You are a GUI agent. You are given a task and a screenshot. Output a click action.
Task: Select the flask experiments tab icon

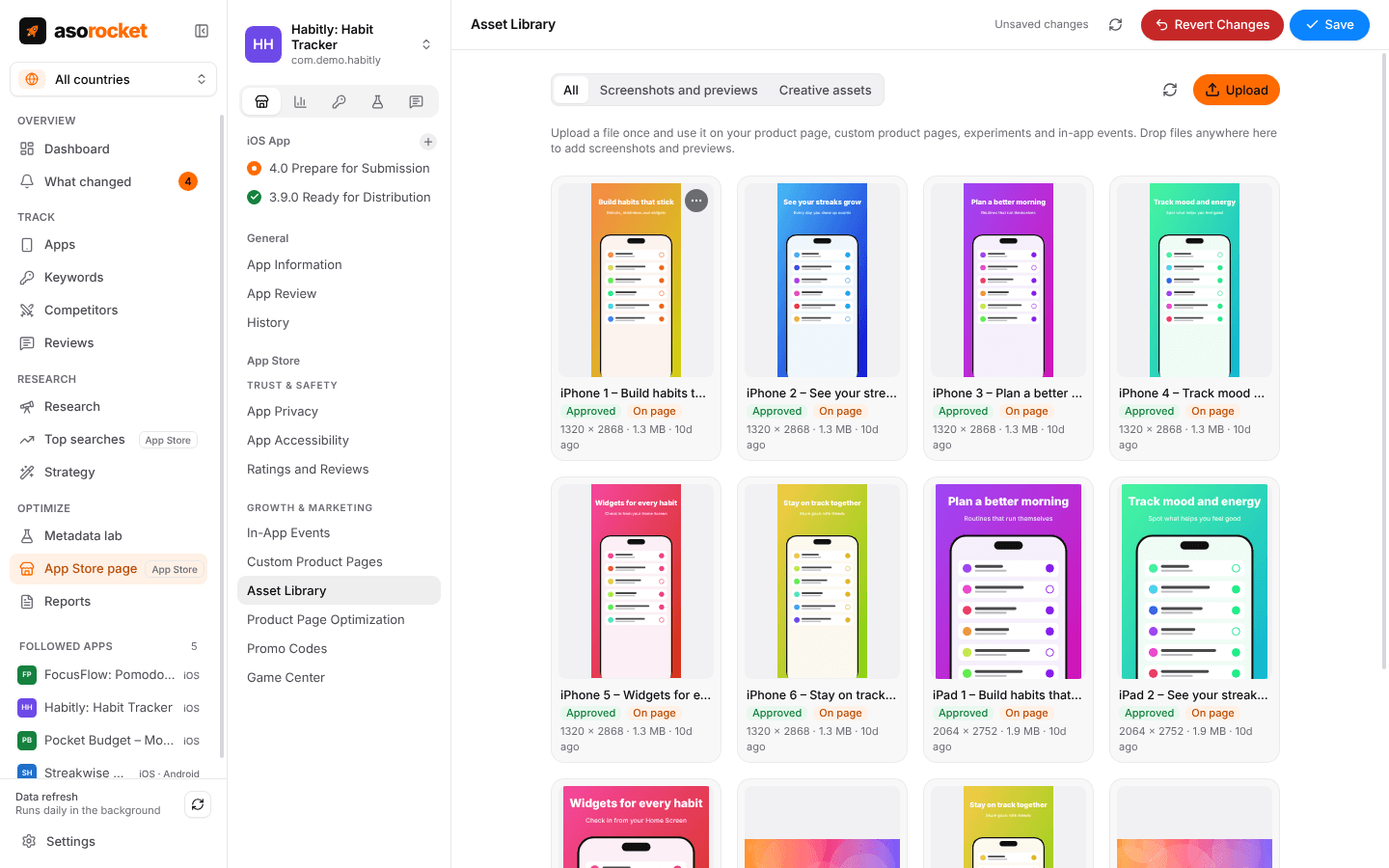point(377,101)
